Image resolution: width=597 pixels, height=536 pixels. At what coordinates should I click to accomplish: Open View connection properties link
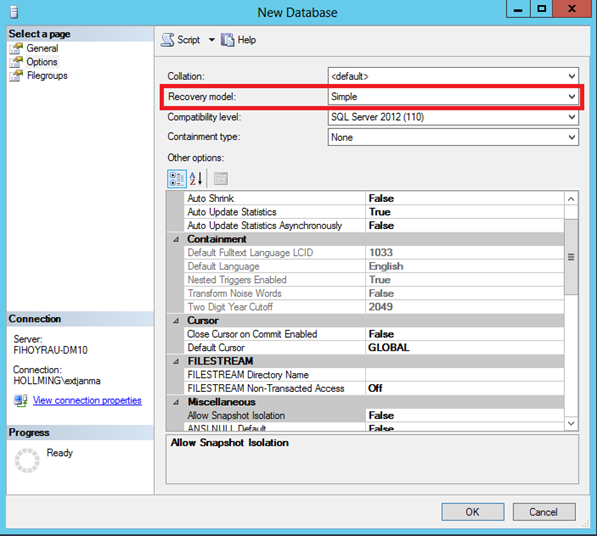click(87, 400)
